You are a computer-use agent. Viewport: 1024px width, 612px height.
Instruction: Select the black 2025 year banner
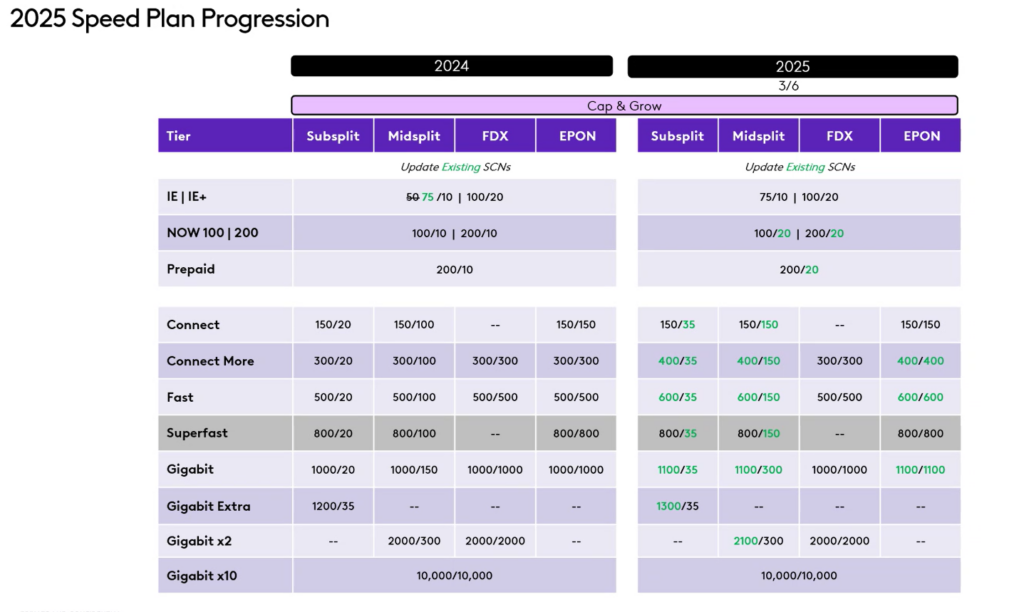click(x=793, y=67)
